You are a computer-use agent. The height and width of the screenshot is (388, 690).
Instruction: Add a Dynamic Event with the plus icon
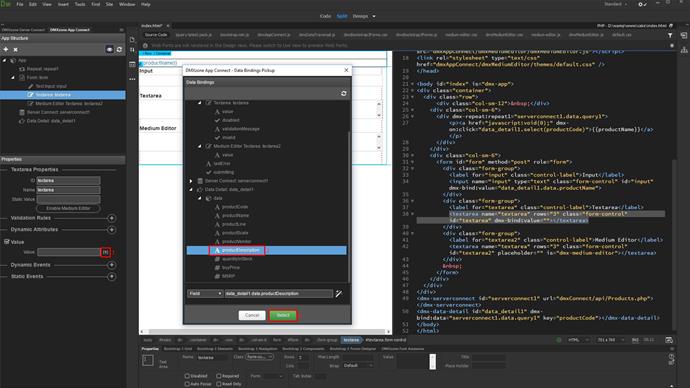coord(112,265)
